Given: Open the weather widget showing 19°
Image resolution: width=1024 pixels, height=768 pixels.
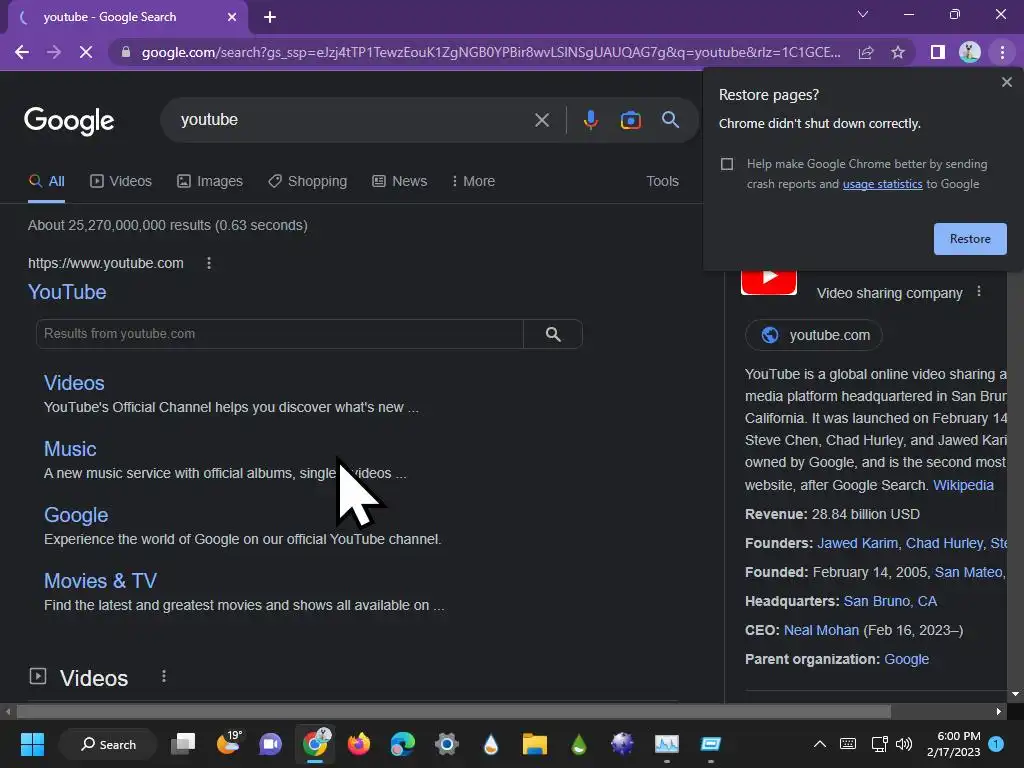Looking at the screenshot, I should [x=228, y=744].
